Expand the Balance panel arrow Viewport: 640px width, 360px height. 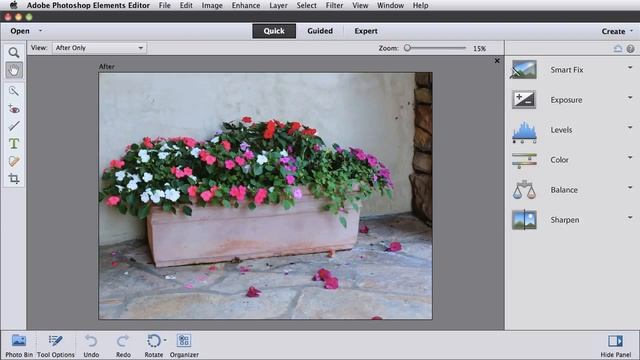coord(630,188)
